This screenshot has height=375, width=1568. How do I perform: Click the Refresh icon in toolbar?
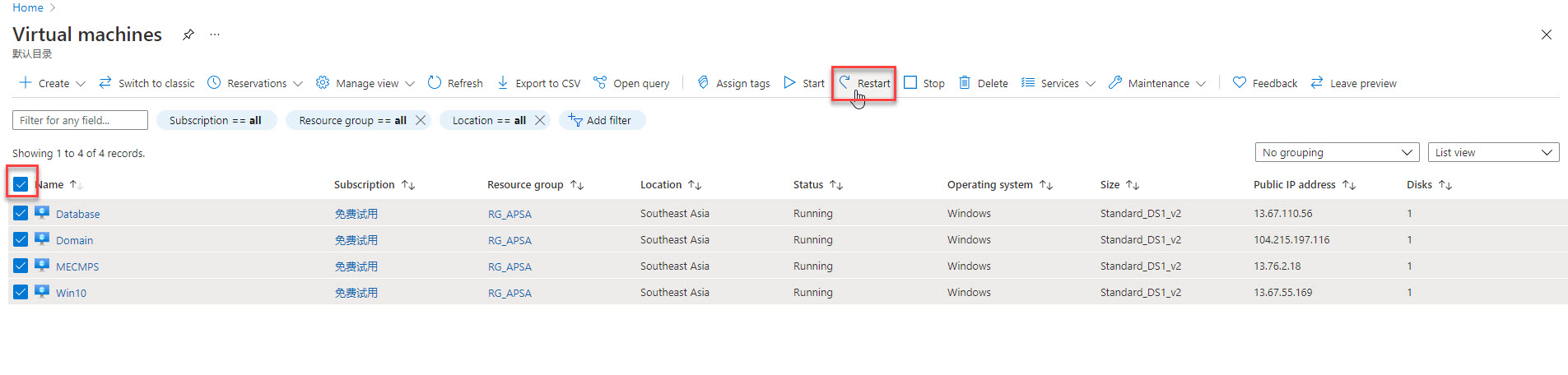pyautogui.click(x=435, y=83)
